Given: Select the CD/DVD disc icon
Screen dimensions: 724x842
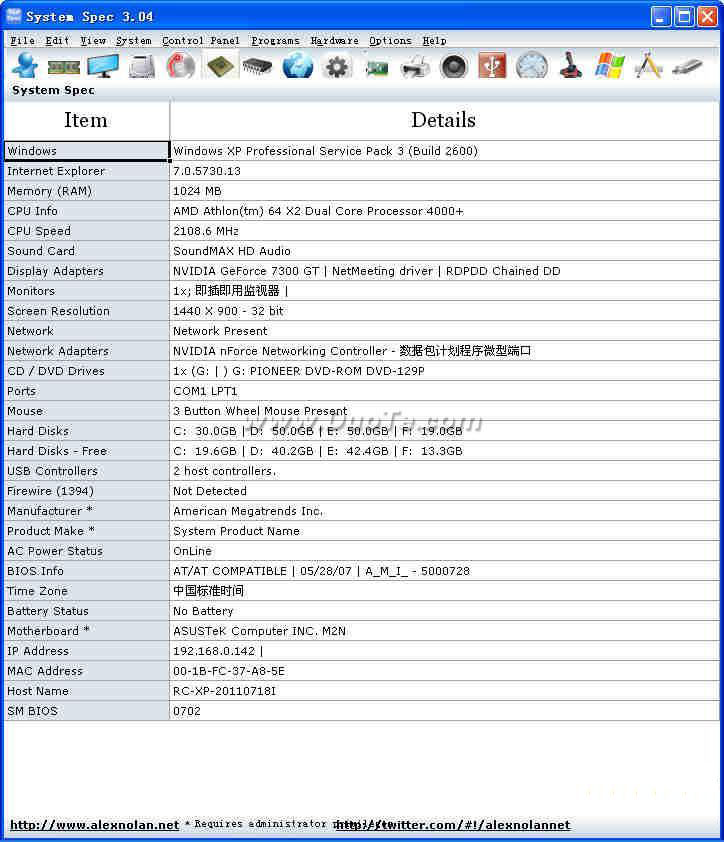Looking at the screenshot, I should pyautogui.click(x=181, y=66).
